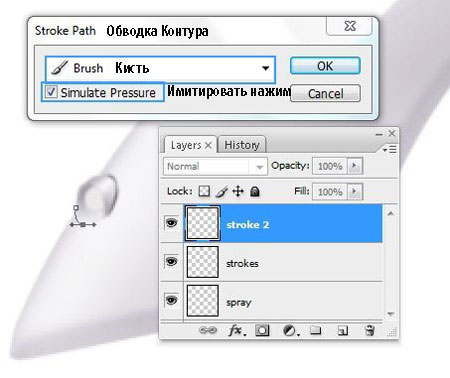Select the stroke 2 layer thumbnail

(x=202, y=223)
